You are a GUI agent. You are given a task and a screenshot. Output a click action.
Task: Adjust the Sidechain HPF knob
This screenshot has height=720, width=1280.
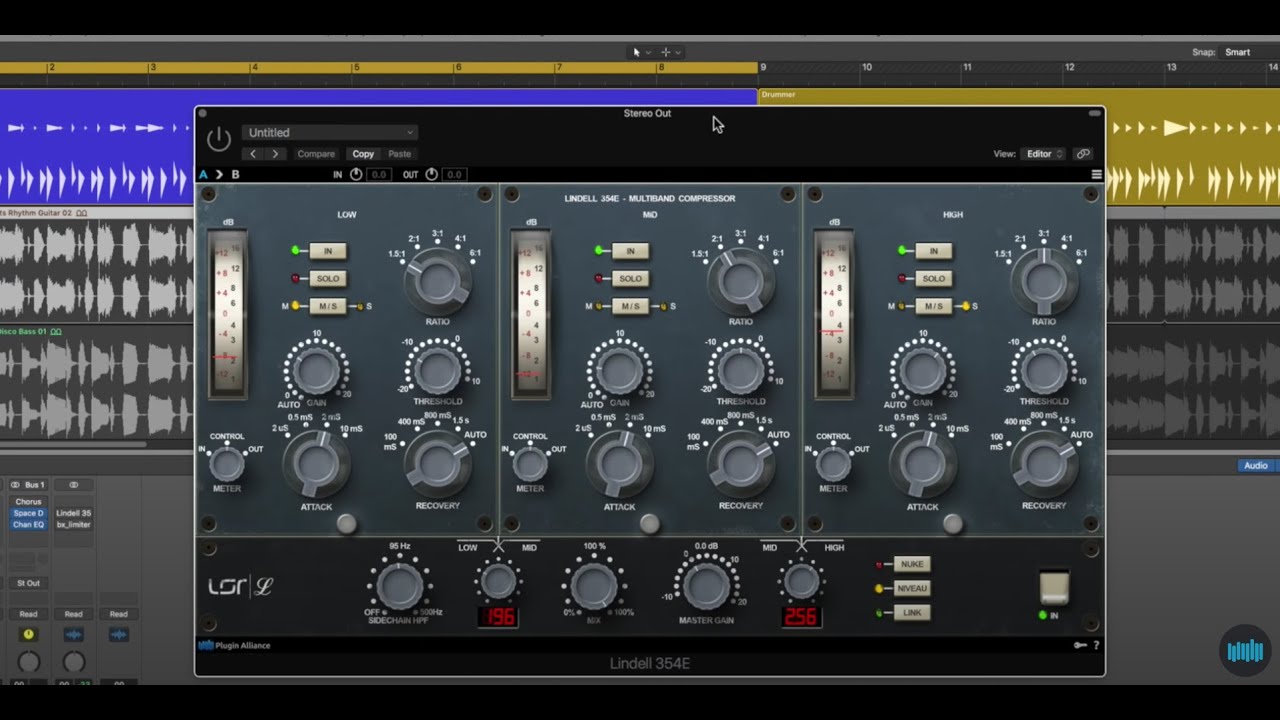(x=398, y=587)
